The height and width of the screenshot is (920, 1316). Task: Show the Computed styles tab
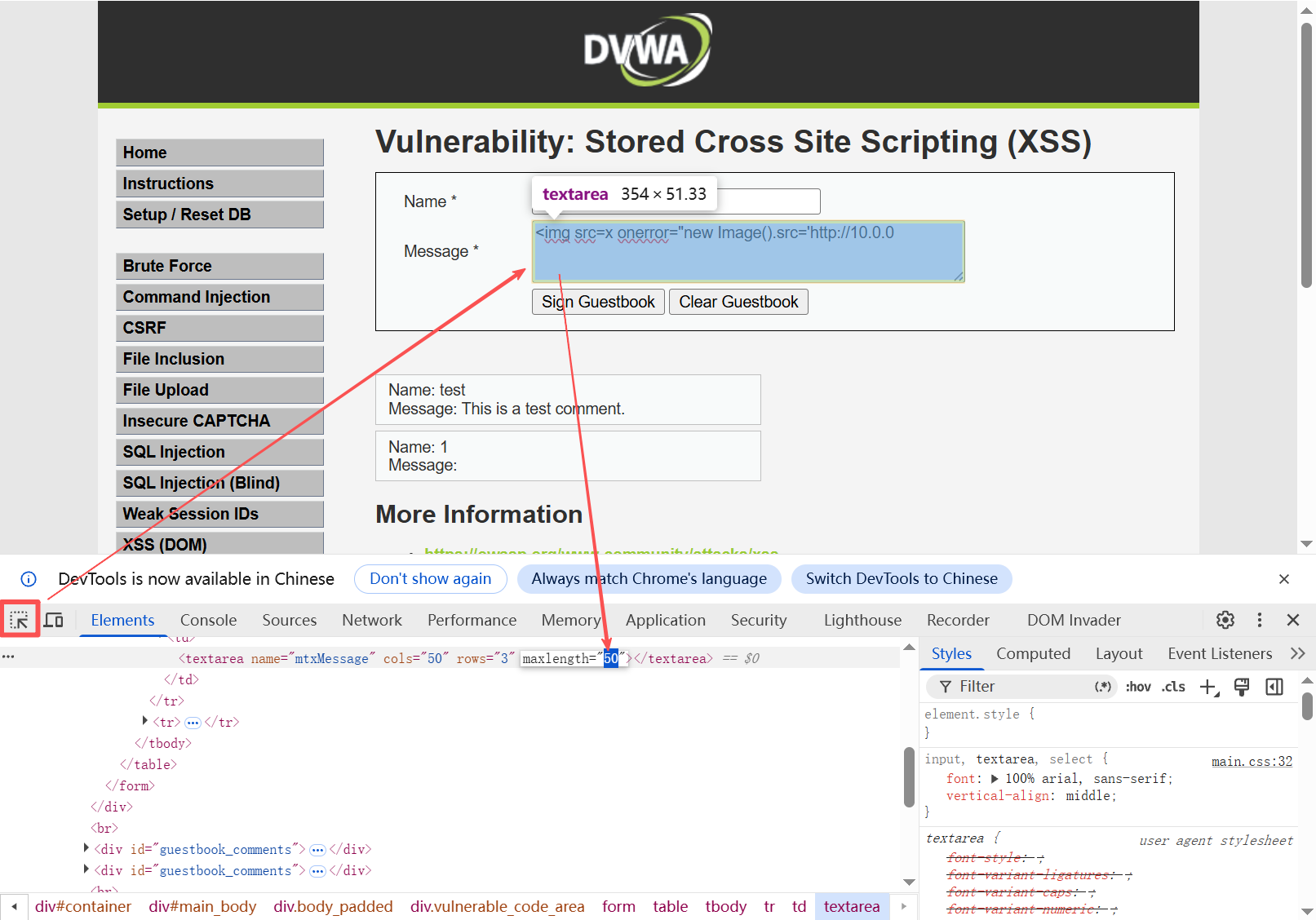tap(1033, 653)
